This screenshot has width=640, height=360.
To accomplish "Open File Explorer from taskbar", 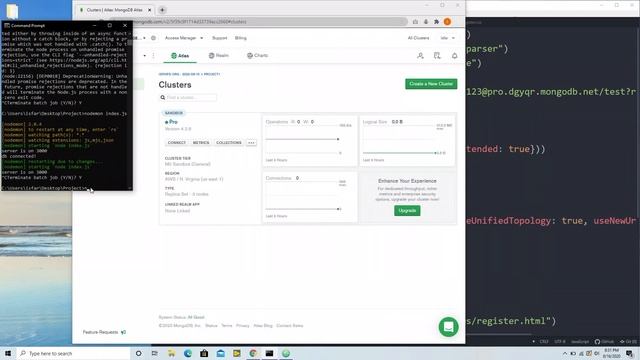I will click(x=171, y=353).
